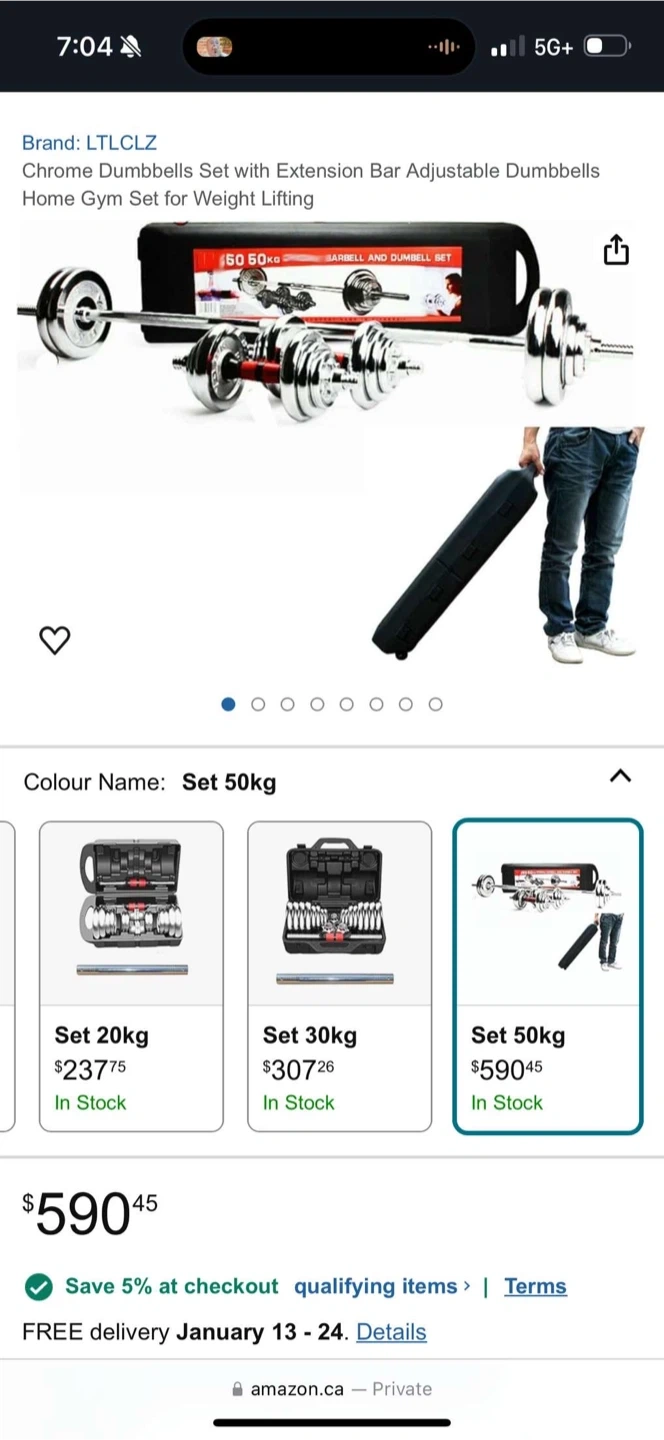Select the second image carousel dot
The image size is (664, 1440).
[258, 704]
